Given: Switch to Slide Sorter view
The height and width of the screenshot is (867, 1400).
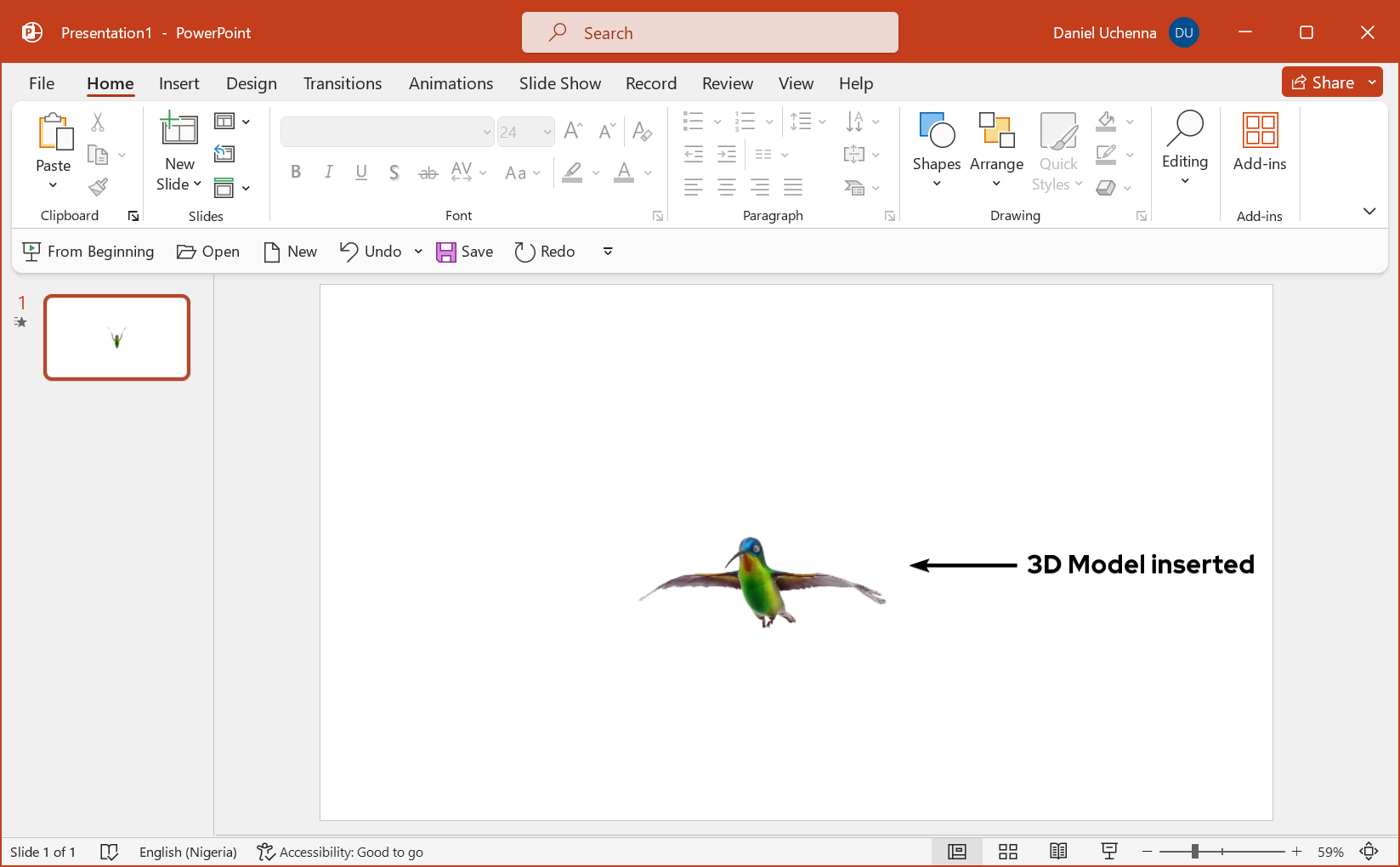Looking at the screenshot, I should pos(1007,851).
